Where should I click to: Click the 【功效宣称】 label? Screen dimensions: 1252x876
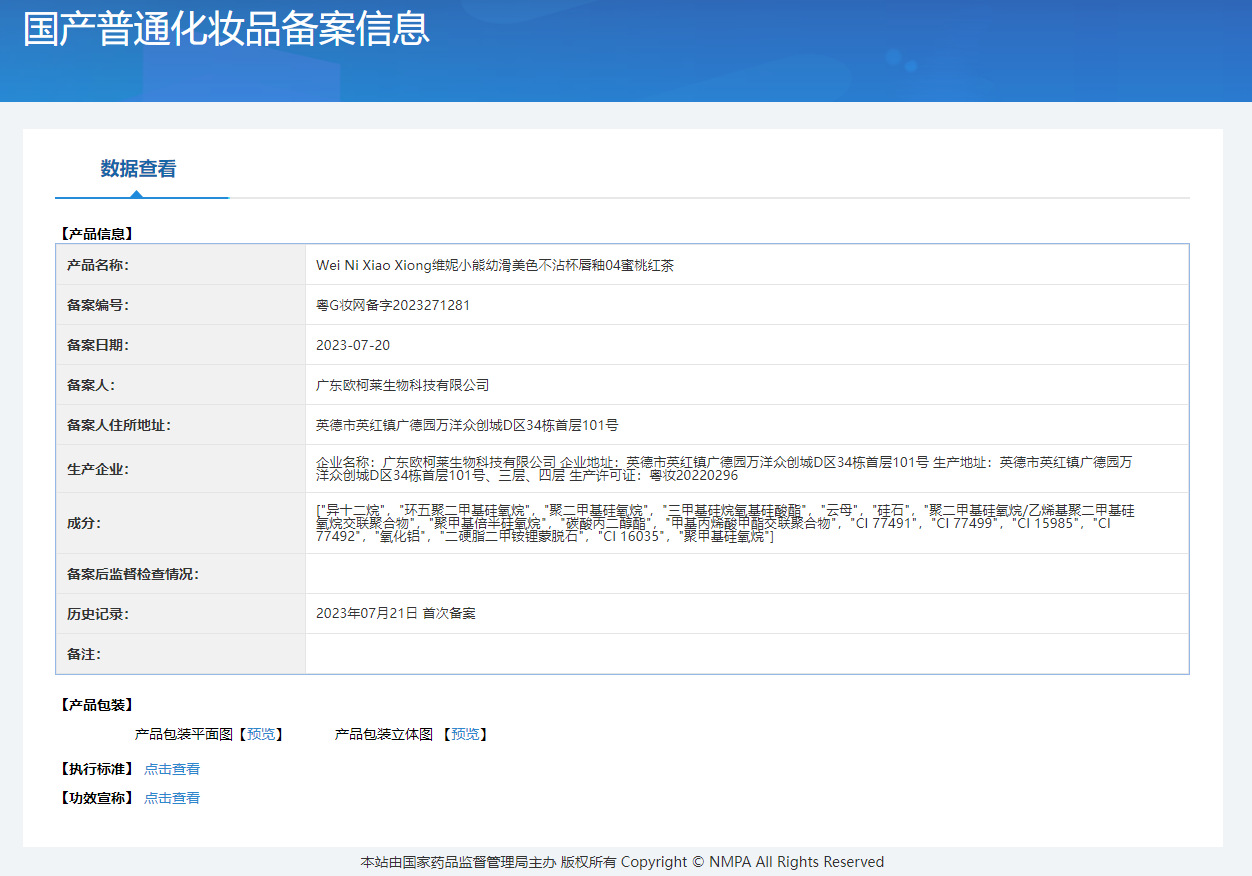(x=96, y=798)
